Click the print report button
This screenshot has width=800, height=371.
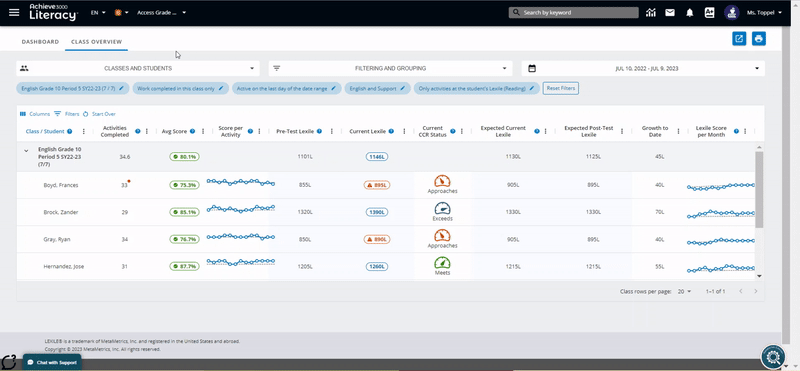[x=759, y=39]
